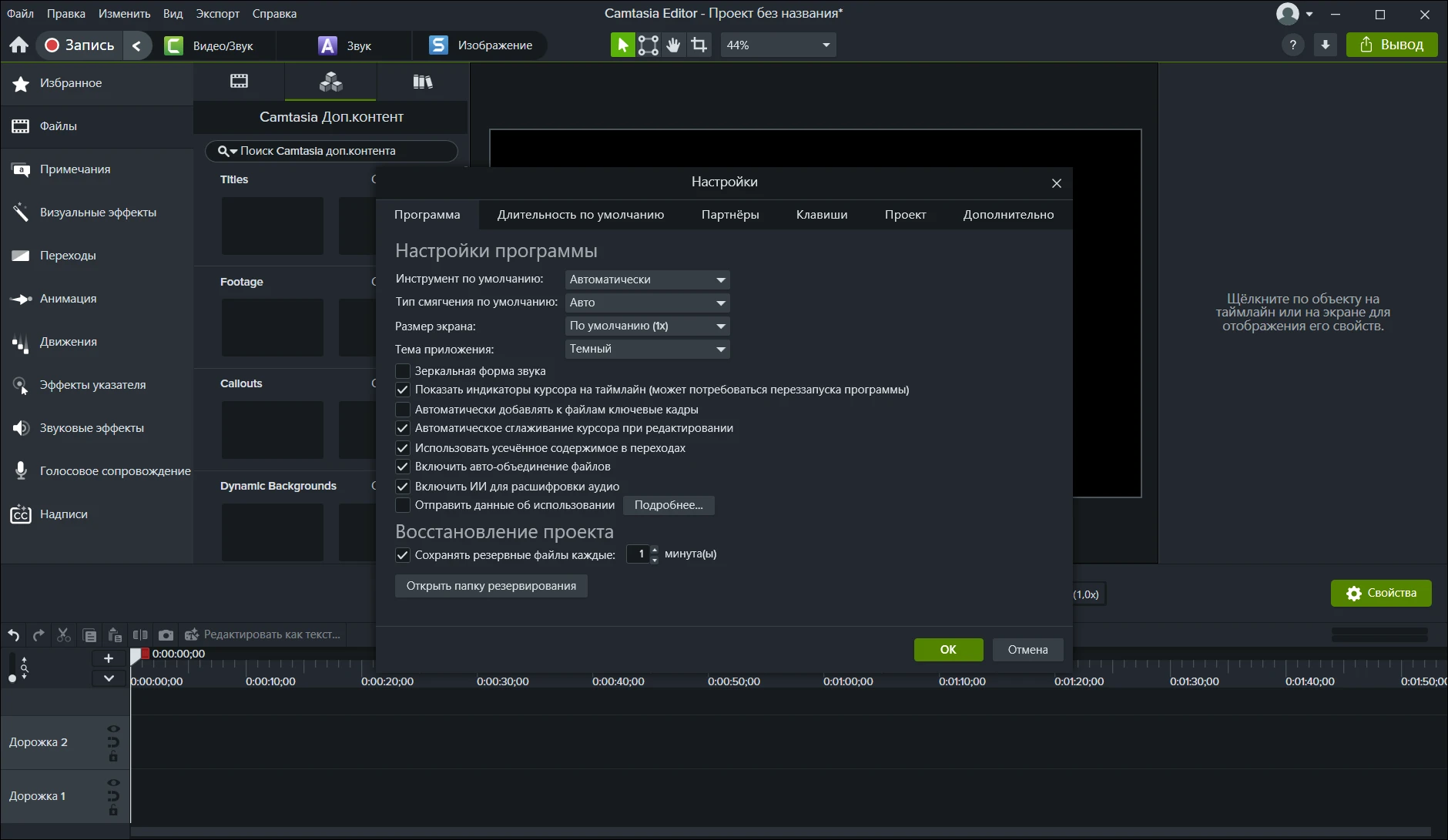The image size is (1448, 840).
Task: Open the application theme dropdown
Action: pyautogui.click(x=647, y=349)
